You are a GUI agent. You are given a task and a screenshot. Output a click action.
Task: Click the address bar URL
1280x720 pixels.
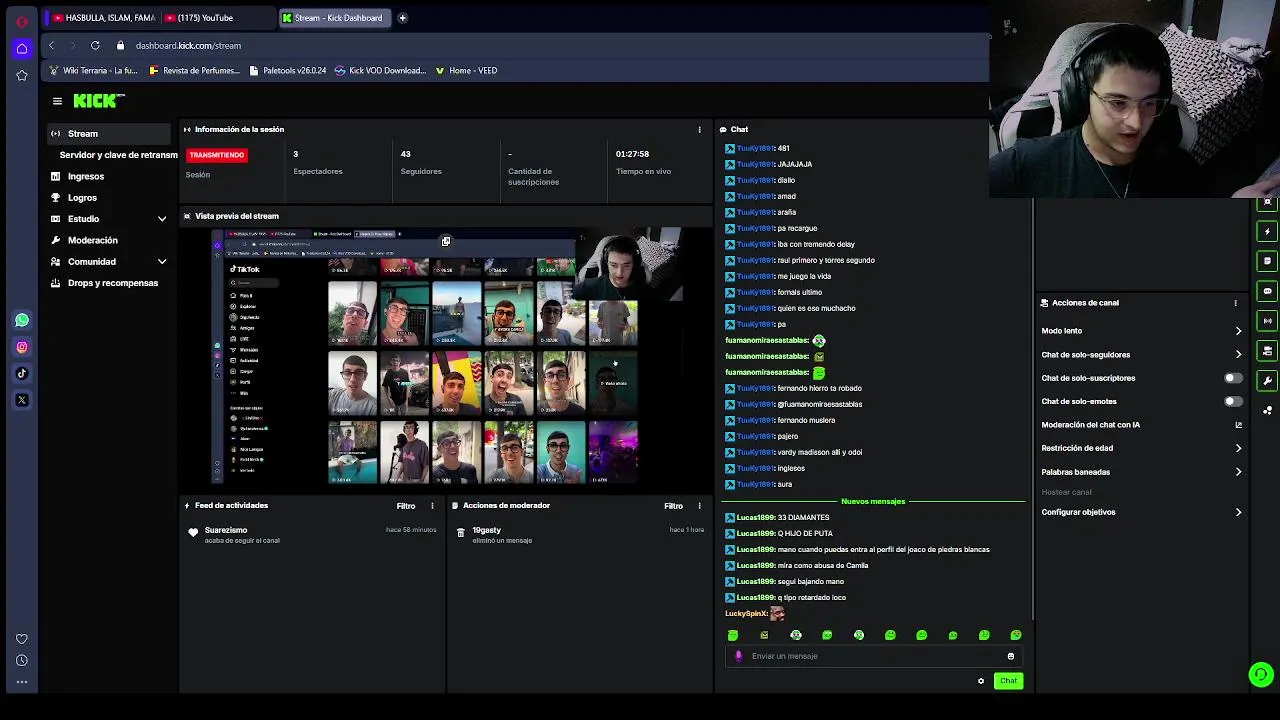pyautogui.click(x=188, y=45)
